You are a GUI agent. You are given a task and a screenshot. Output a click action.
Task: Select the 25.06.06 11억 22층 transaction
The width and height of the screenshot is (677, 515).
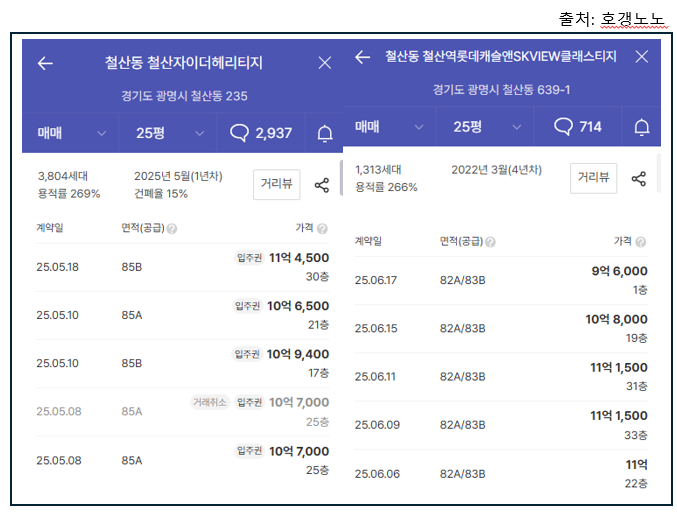(501, 474)
